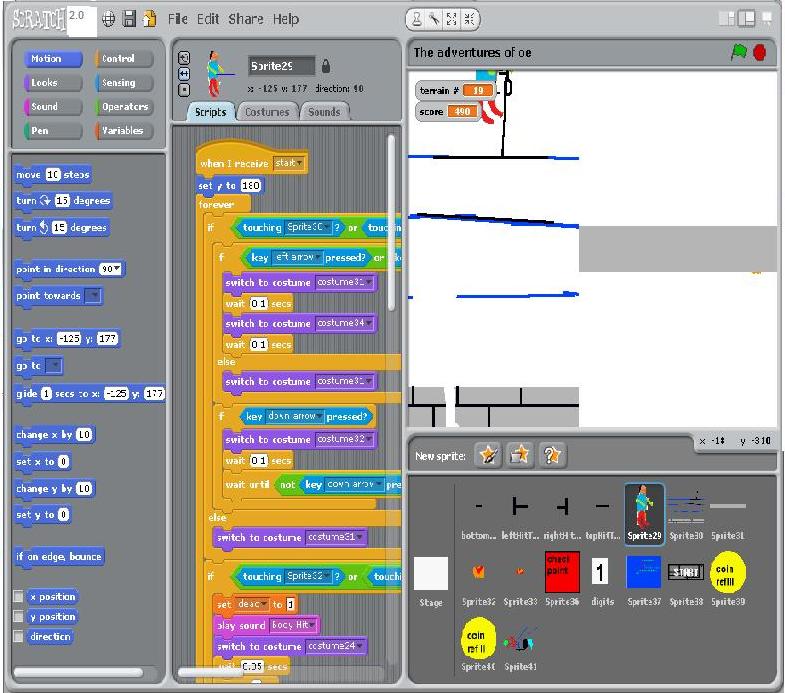Image resolution: width=785 pixels, height=693 pixels.
Task: Switch to the Costumes tab
Action: (267, 112)
